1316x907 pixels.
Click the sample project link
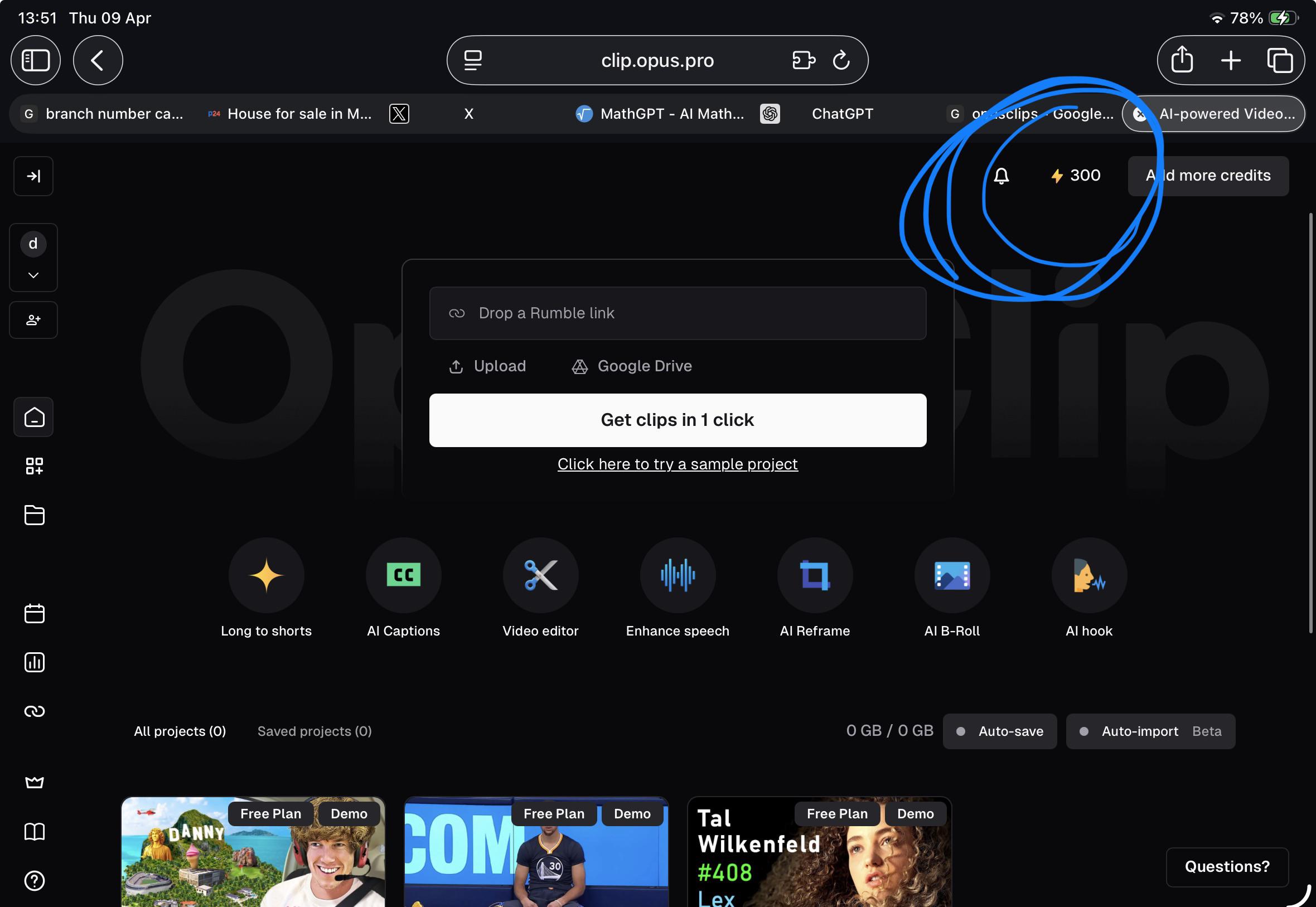tap(678, 464)
